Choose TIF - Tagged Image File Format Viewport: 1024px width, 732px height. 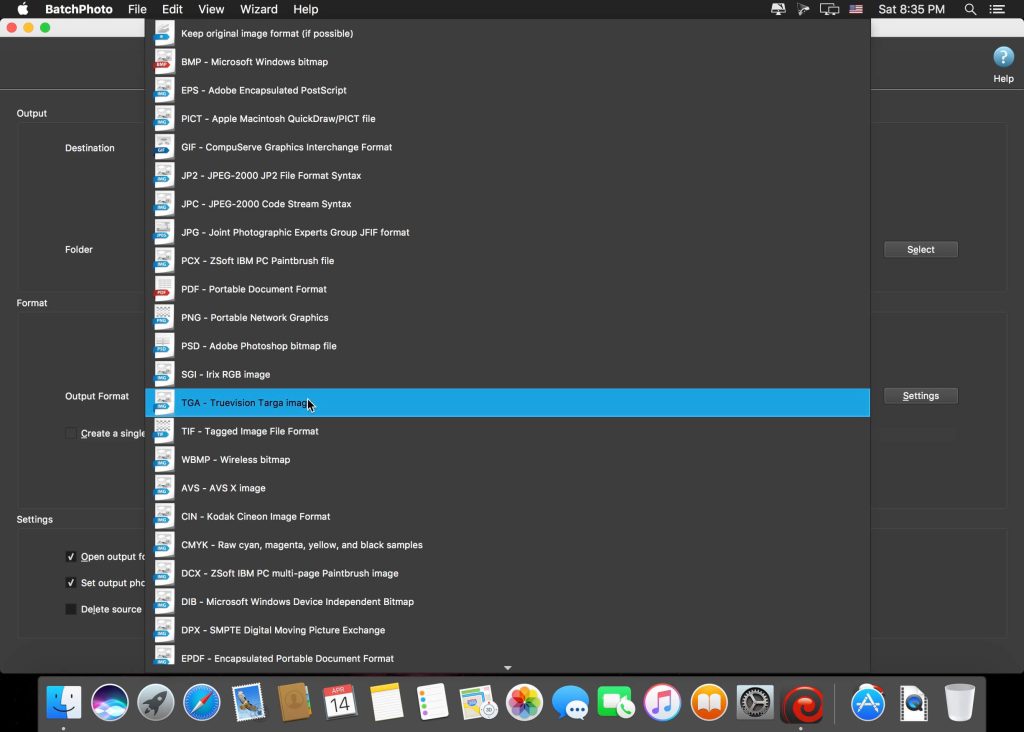click(250, 431)
